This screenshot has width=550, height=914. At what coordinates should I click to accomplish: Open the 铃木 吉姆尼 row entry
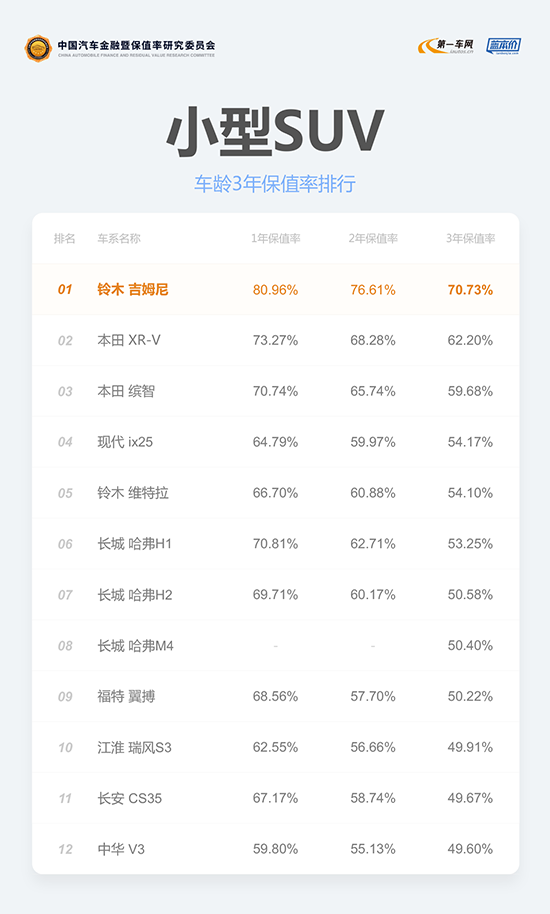276,290
